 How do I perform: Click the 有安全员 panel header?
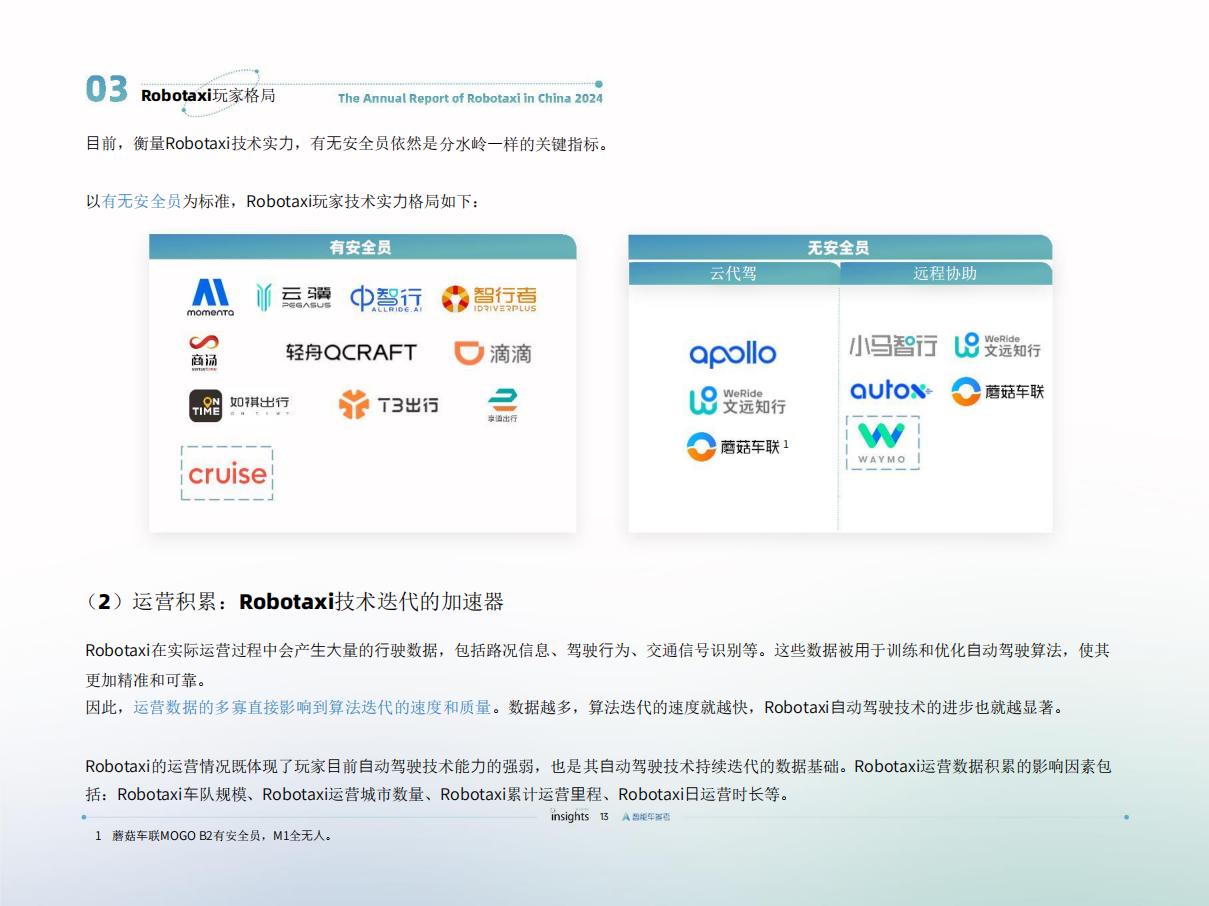[362, 247]
